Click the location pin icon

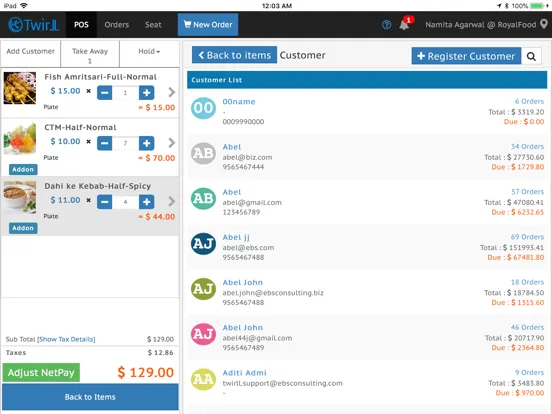[x=544, y=24]
